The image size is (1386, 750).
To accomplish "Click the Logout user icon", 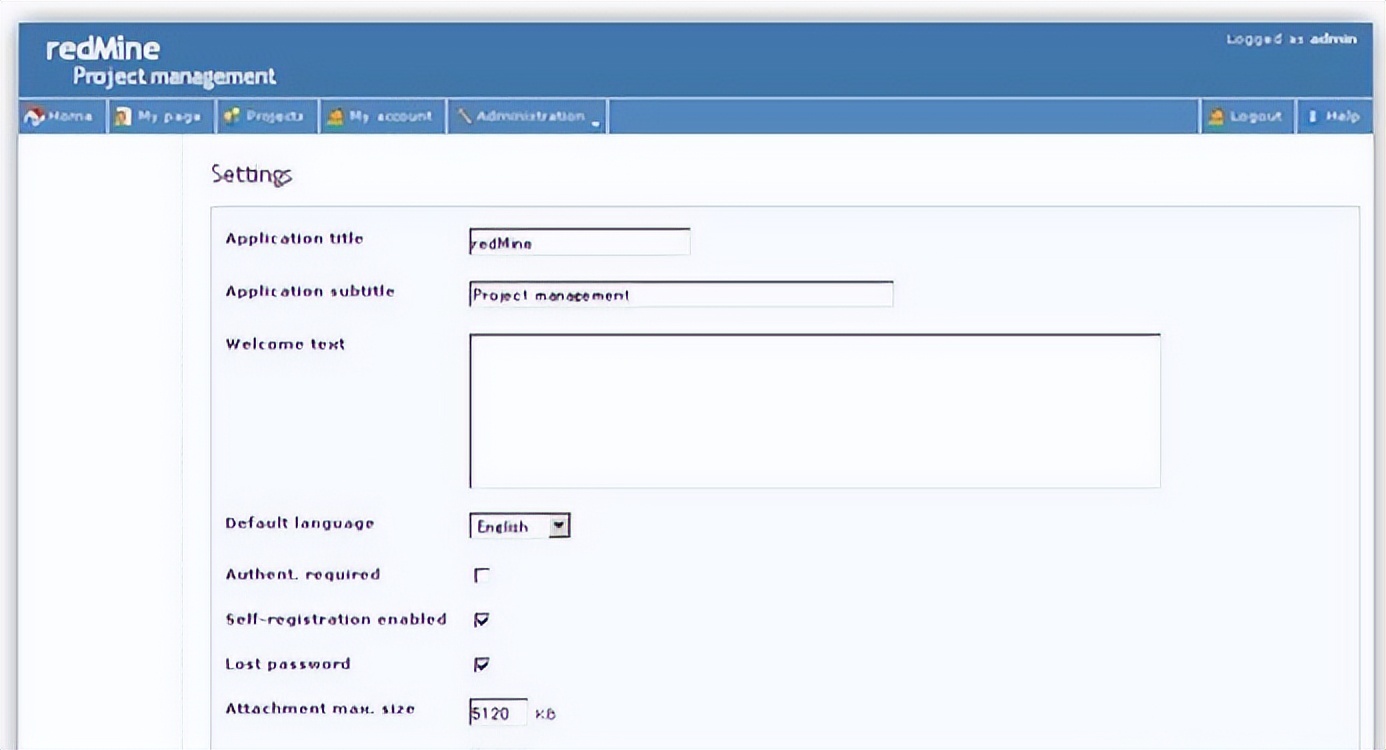I will tap(1216, 117).
